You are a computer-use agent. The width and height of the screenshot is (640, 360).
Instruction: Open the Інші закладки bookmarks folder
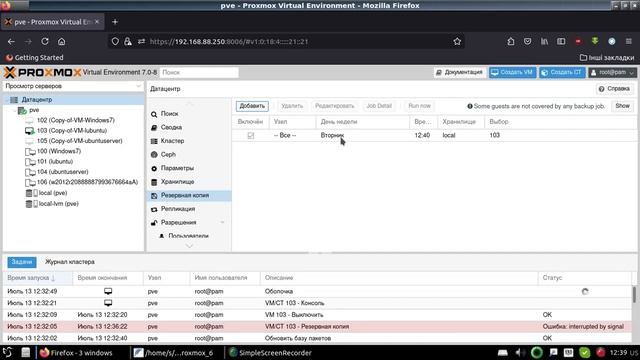[607, 58]
